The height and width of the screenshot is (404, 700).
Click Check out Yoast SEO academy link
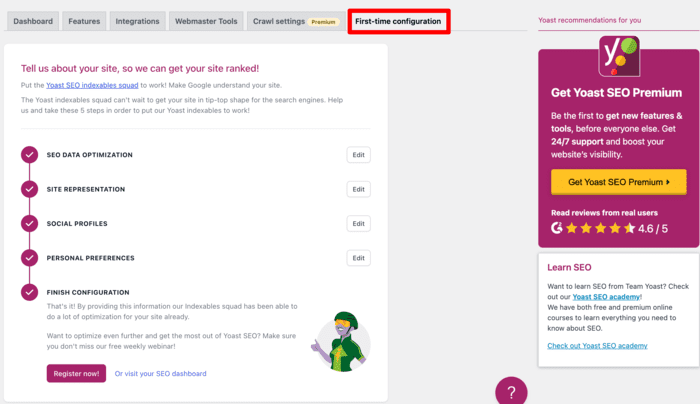click(597, 346)
